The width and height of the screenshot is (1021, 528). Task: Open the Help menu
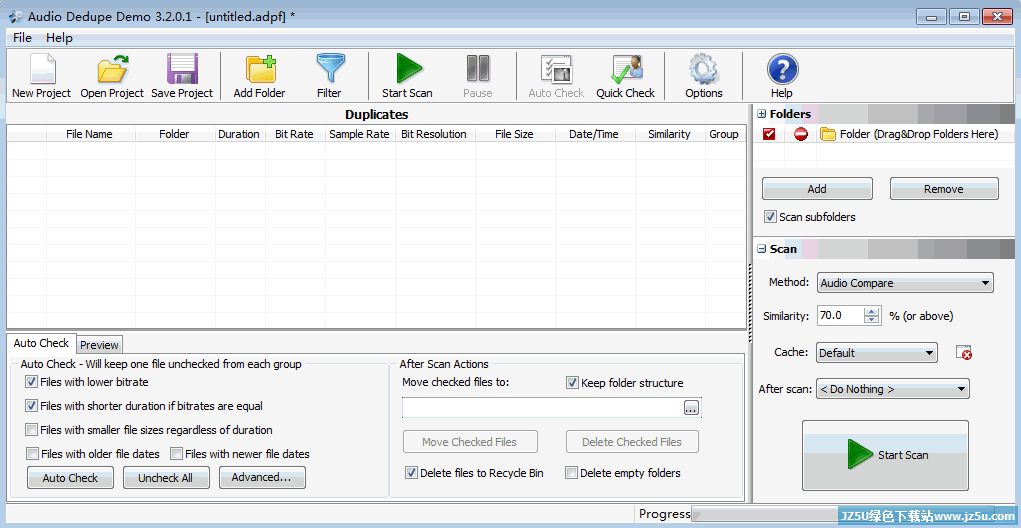coord(59,38)
